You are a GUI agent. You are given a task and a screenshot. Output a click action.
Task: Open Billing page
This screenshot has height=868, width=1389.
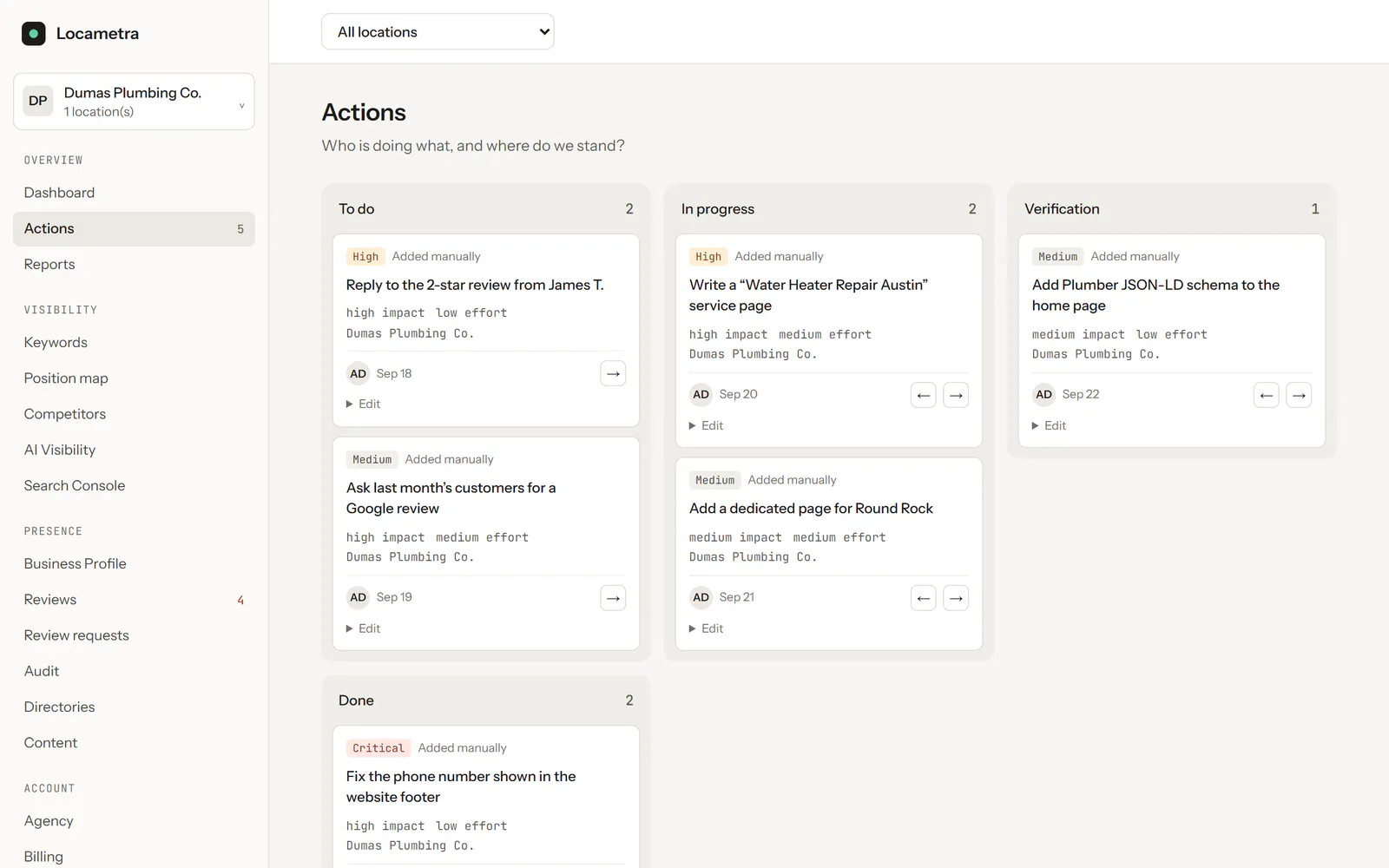(134, 857)
